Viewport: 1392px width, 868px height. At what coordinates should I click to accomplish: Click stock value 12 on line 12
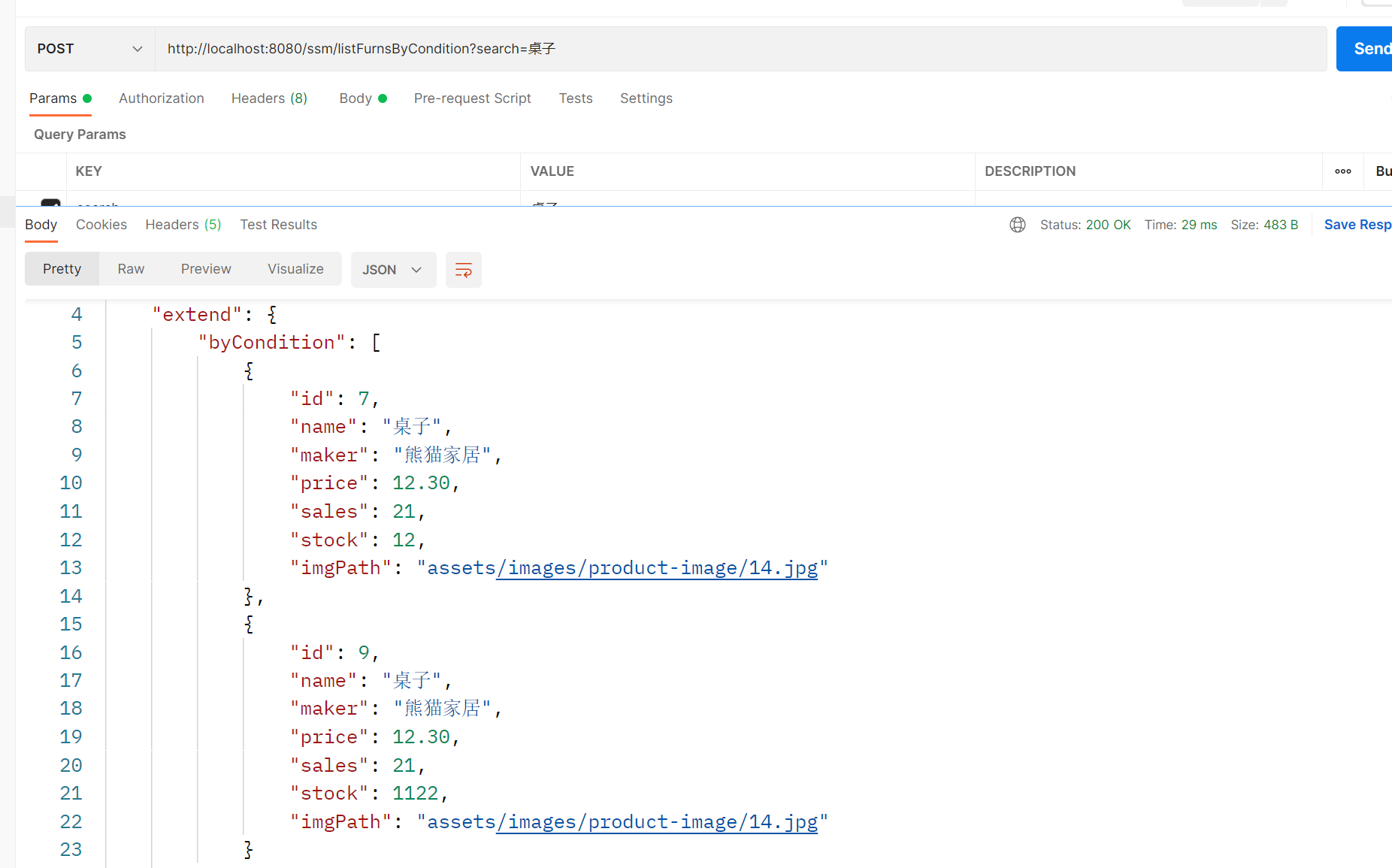click(404, 540)
